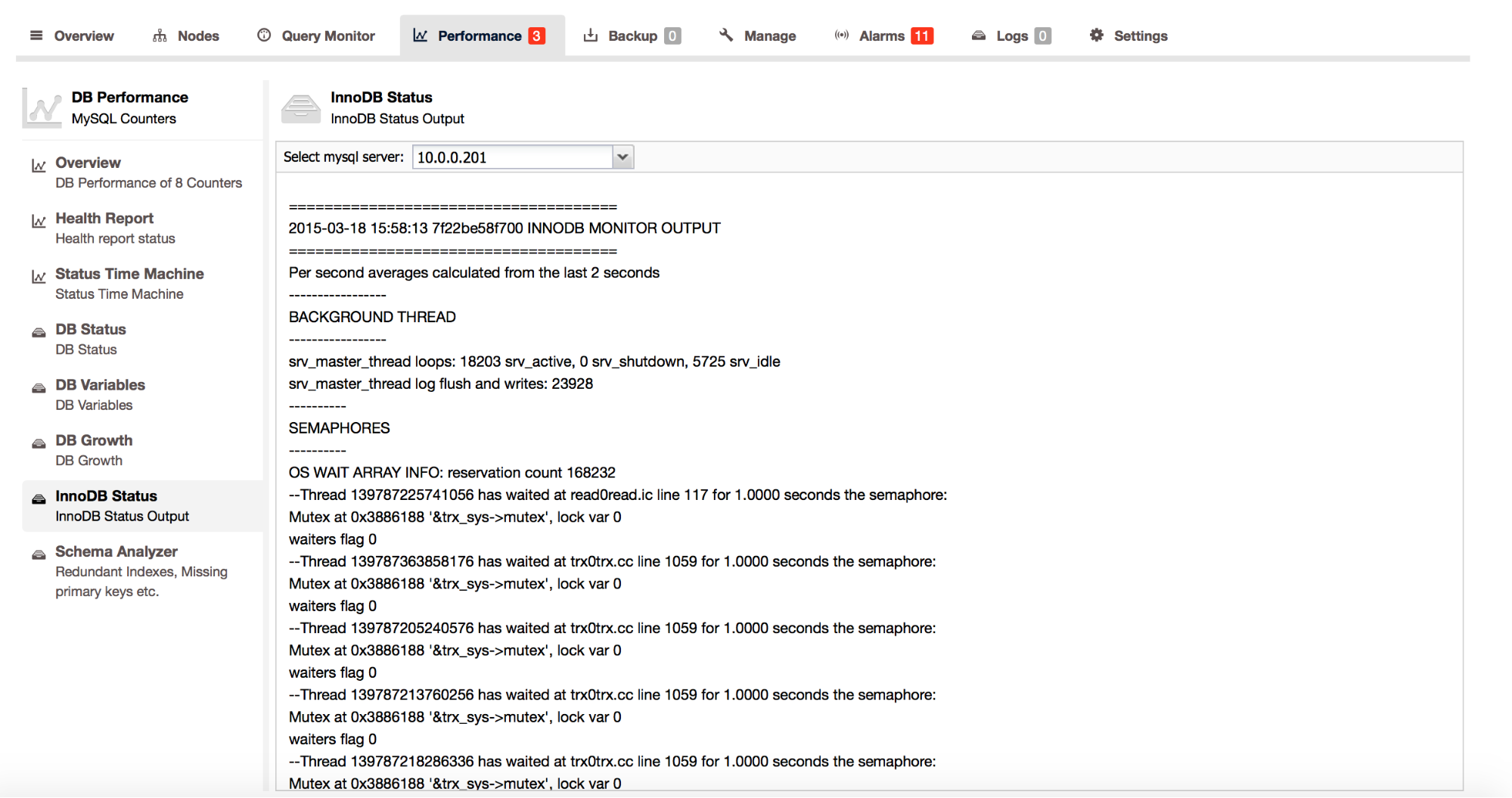
Task: Open the DB Status page
Action: [x=144, y=339]
